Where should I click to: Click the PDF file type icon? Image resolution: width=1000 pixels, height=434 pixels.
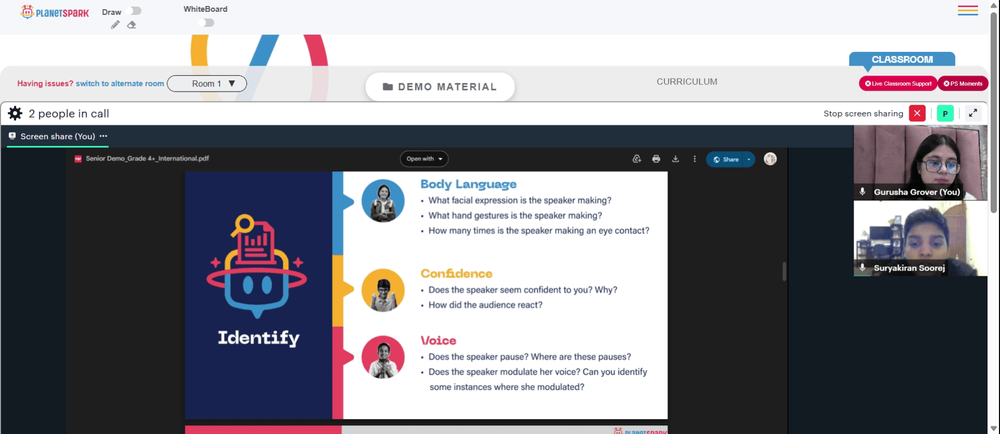[x=78, y=159]
